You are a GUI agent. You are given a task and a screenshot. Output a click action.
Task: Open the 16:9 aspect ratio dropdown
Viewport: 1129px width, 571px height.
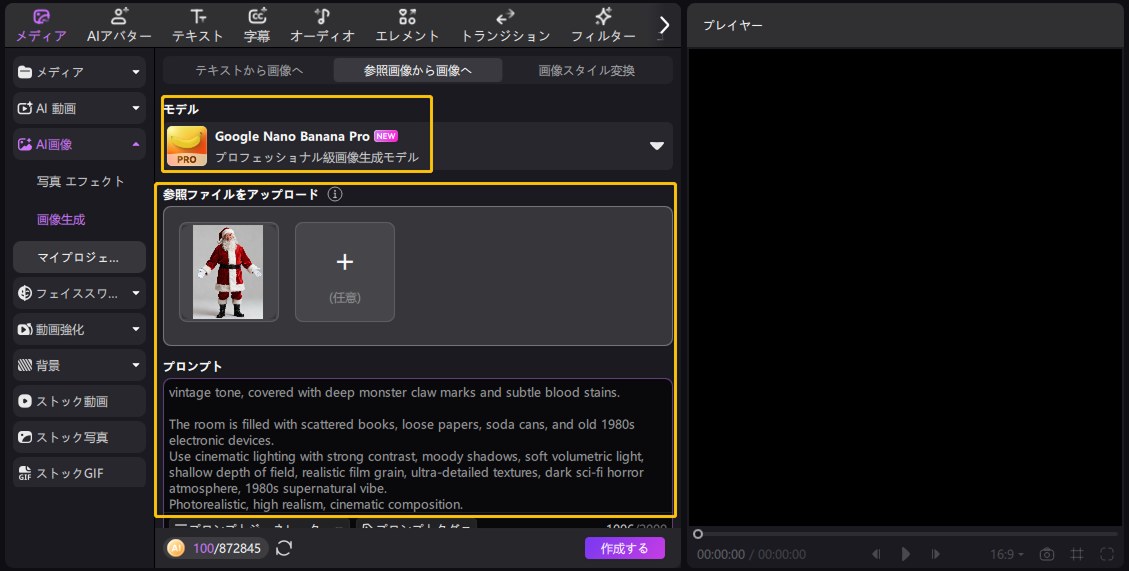point(1006,554)
